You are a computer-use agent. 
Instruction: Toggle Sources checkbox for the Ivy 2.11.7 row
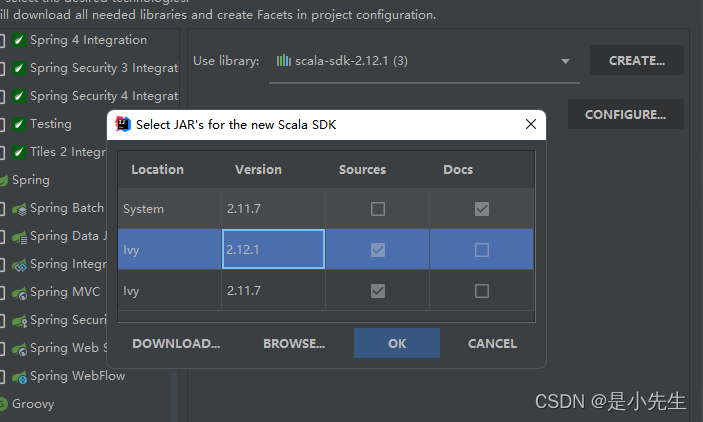378,291
